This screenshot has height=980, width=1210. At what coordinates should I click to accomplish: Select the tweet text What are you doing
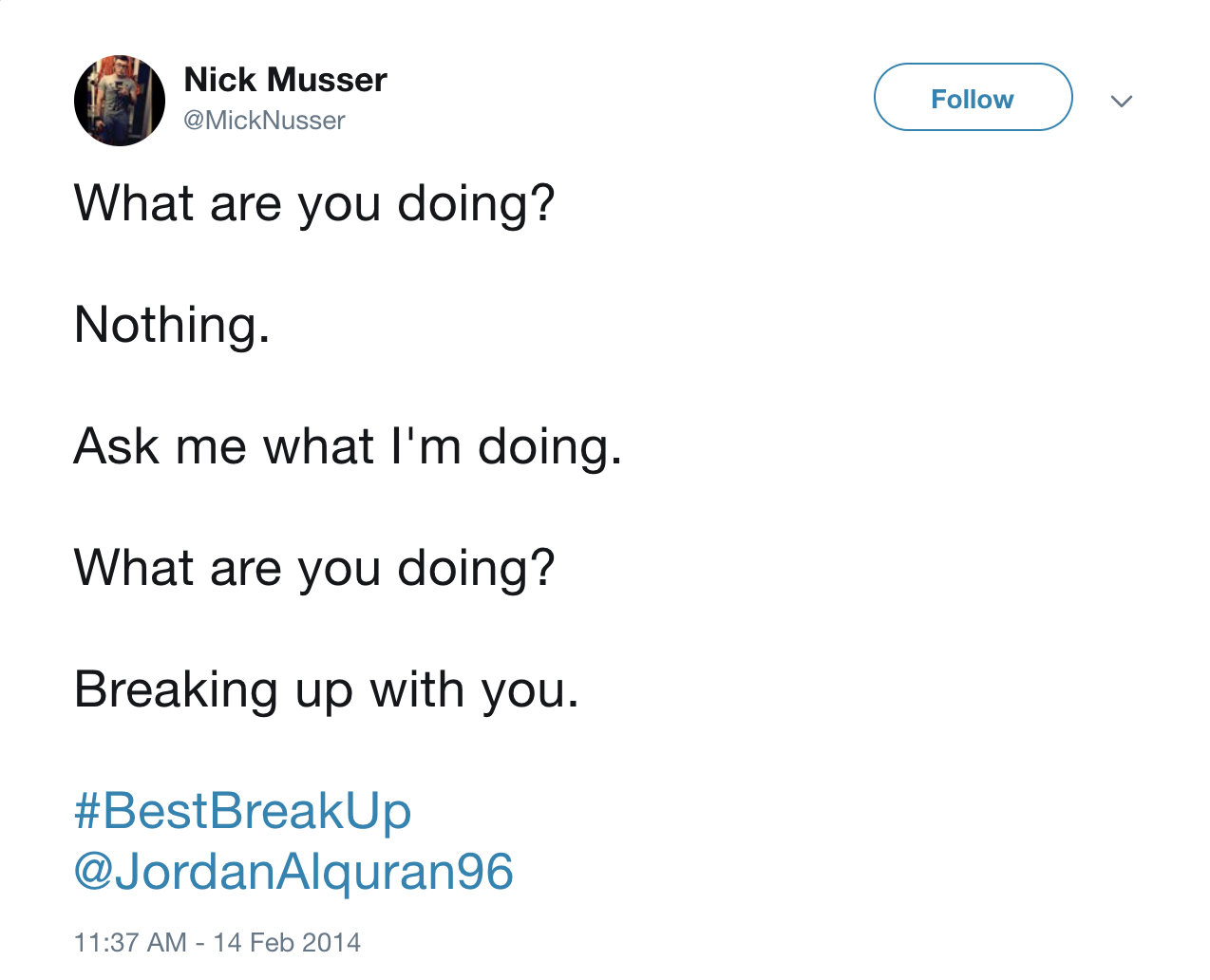313,202
